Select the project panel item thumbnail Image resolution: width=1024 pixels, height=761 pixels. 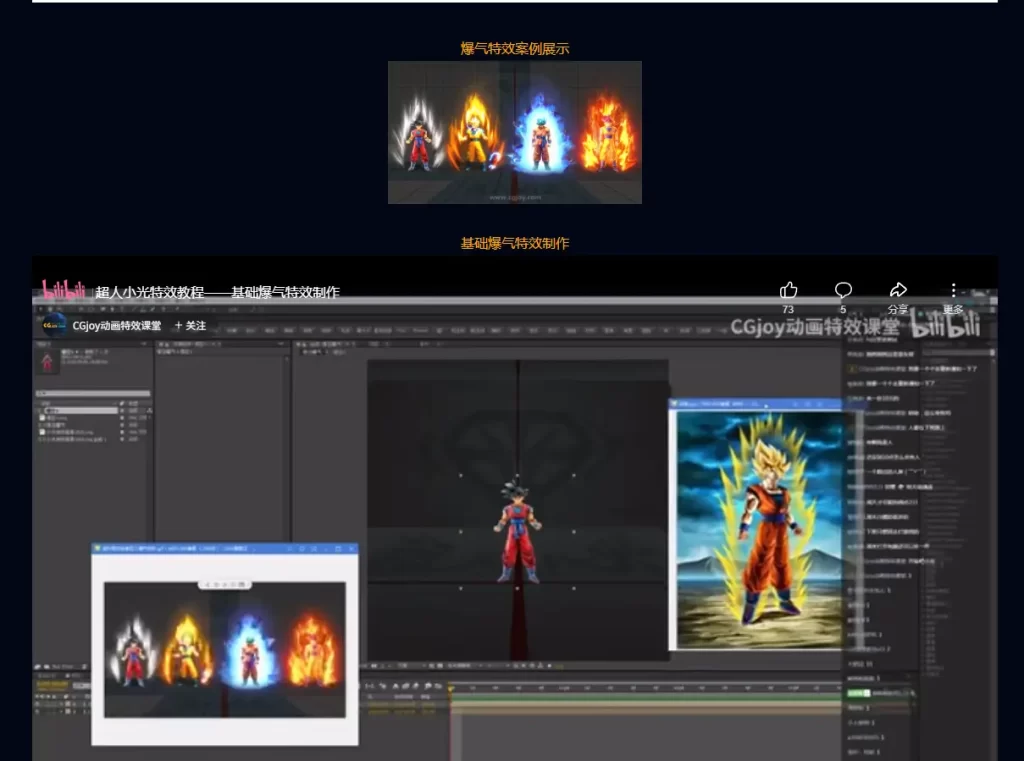[x=48, y=361]
